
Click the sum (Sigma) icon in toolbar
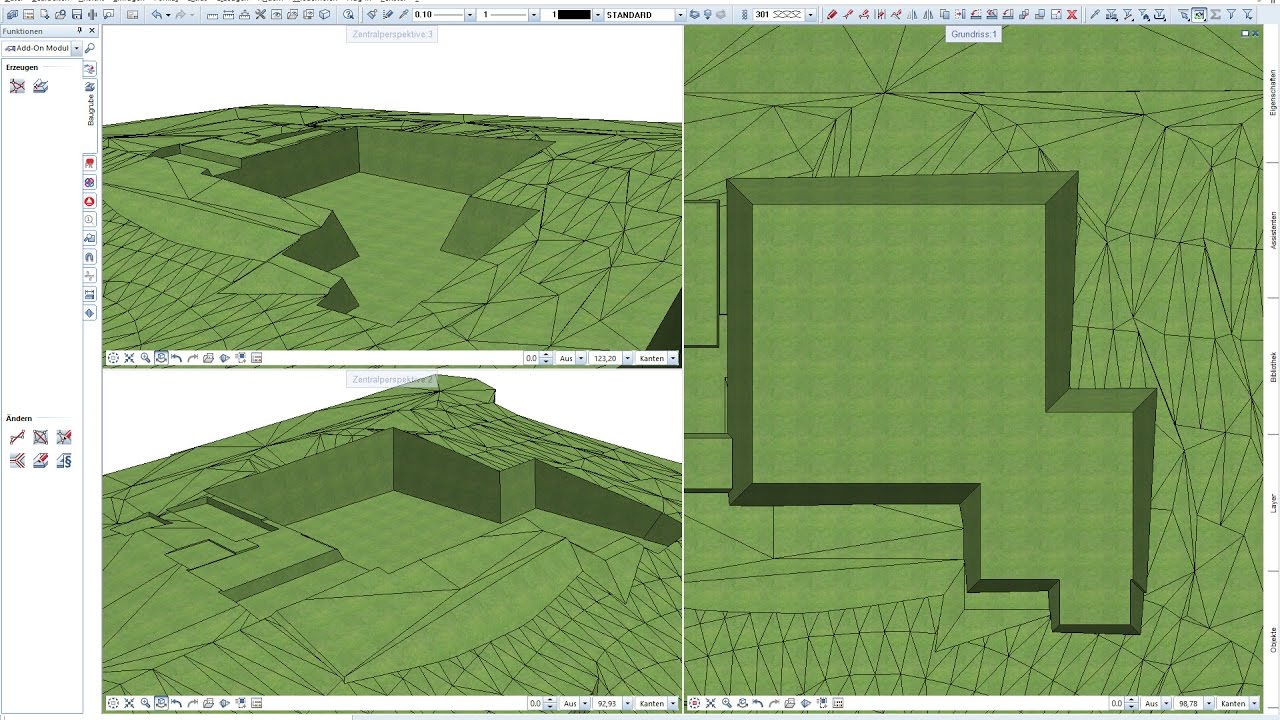[x=1215, y=15]
